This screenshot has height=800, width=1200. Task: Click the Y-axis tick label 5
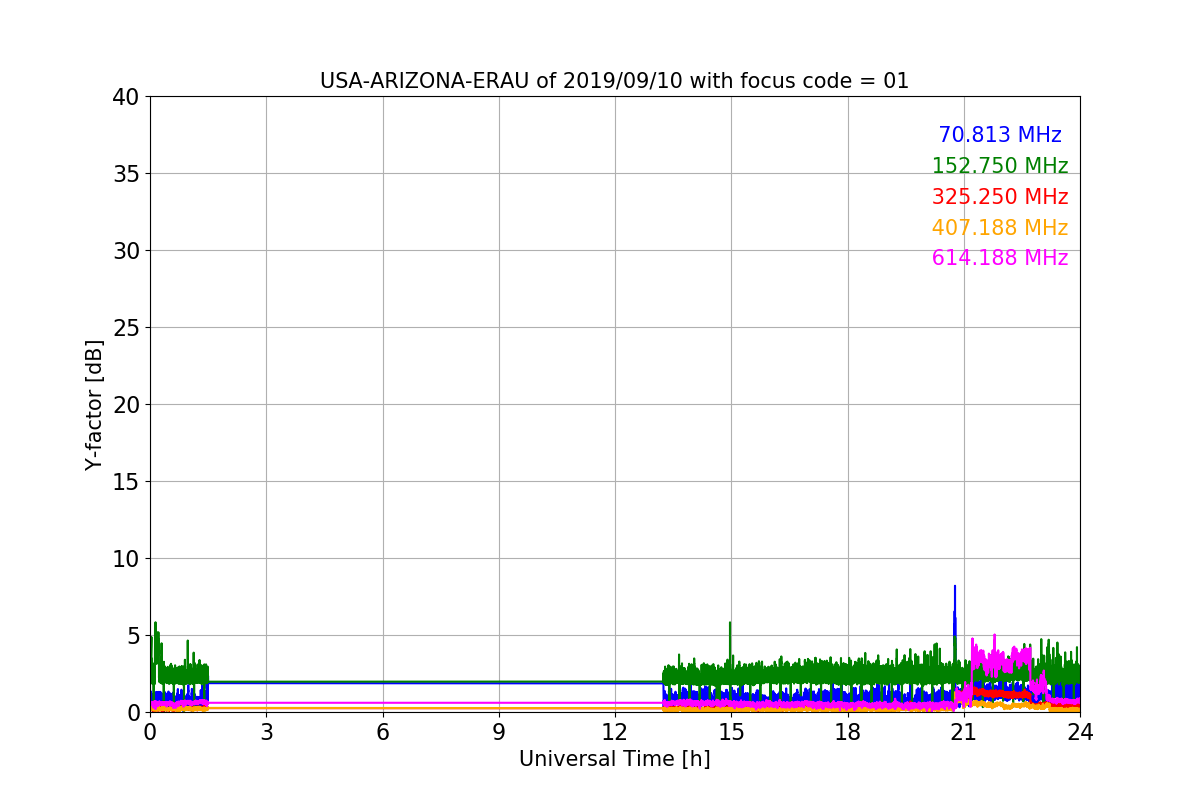pyautogui.click(x=132, y=636)
